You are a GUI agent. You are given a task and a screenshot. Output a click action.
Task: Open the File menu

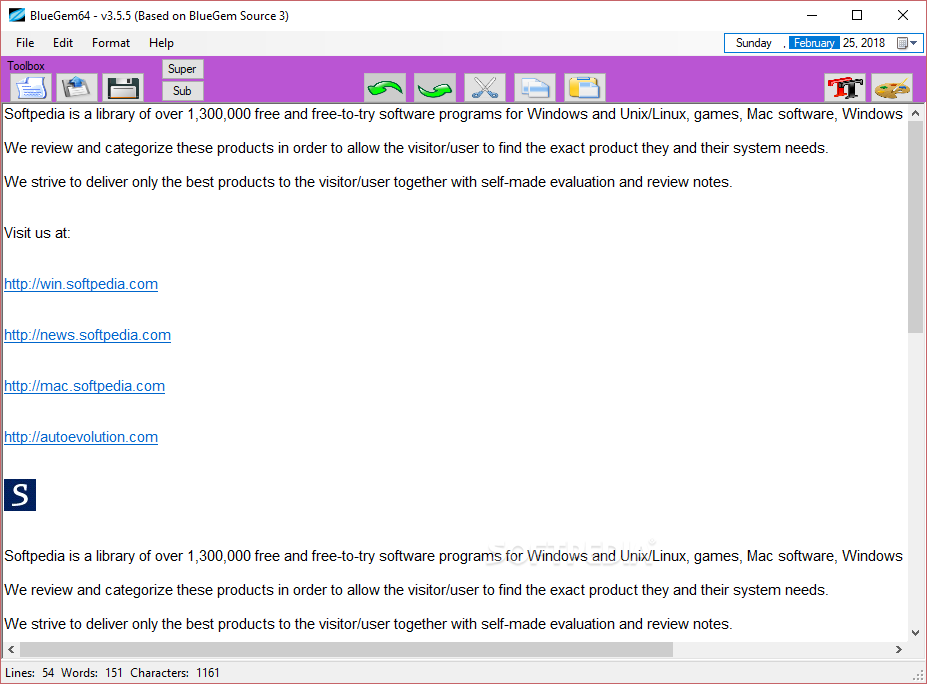point(25,43)
